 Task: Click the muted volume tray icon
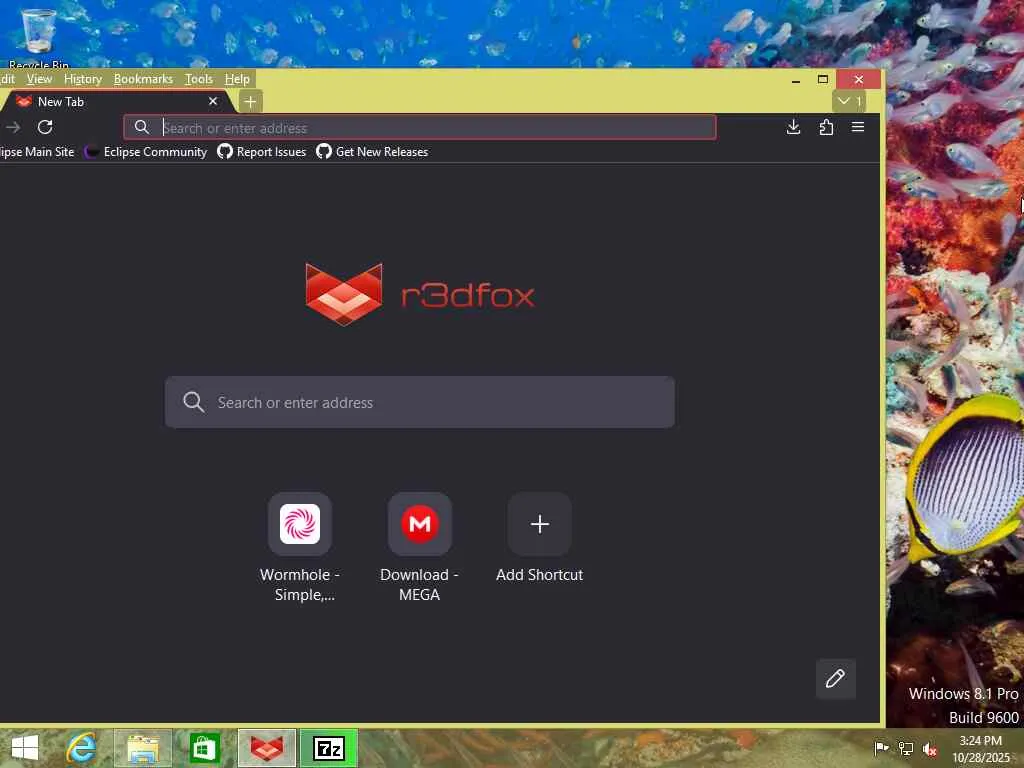(929, 749)
